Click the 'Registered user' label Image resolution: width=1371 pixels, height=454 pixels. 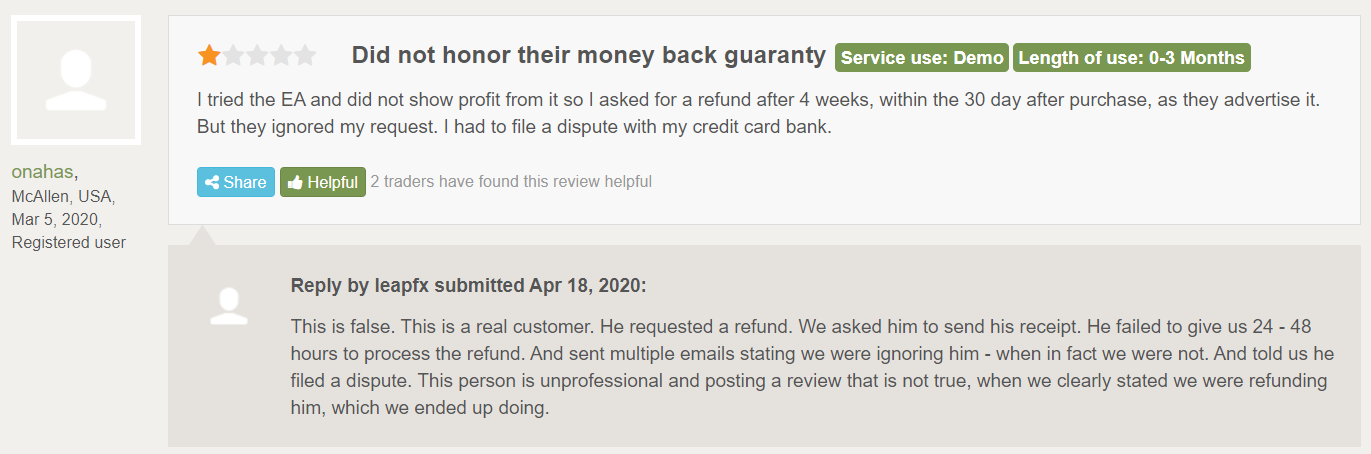tap(69, 242)
